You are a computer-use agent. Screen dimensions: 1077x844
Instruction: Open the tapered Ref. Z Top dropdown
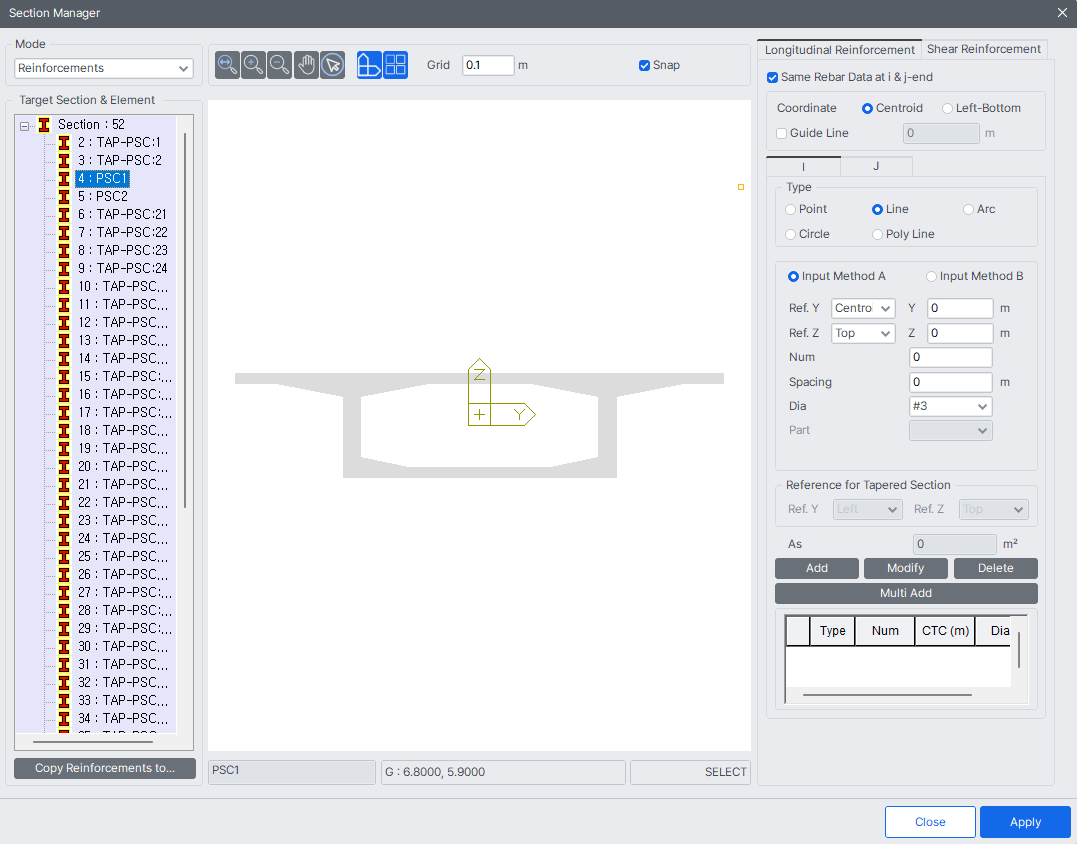pos(993,510)
